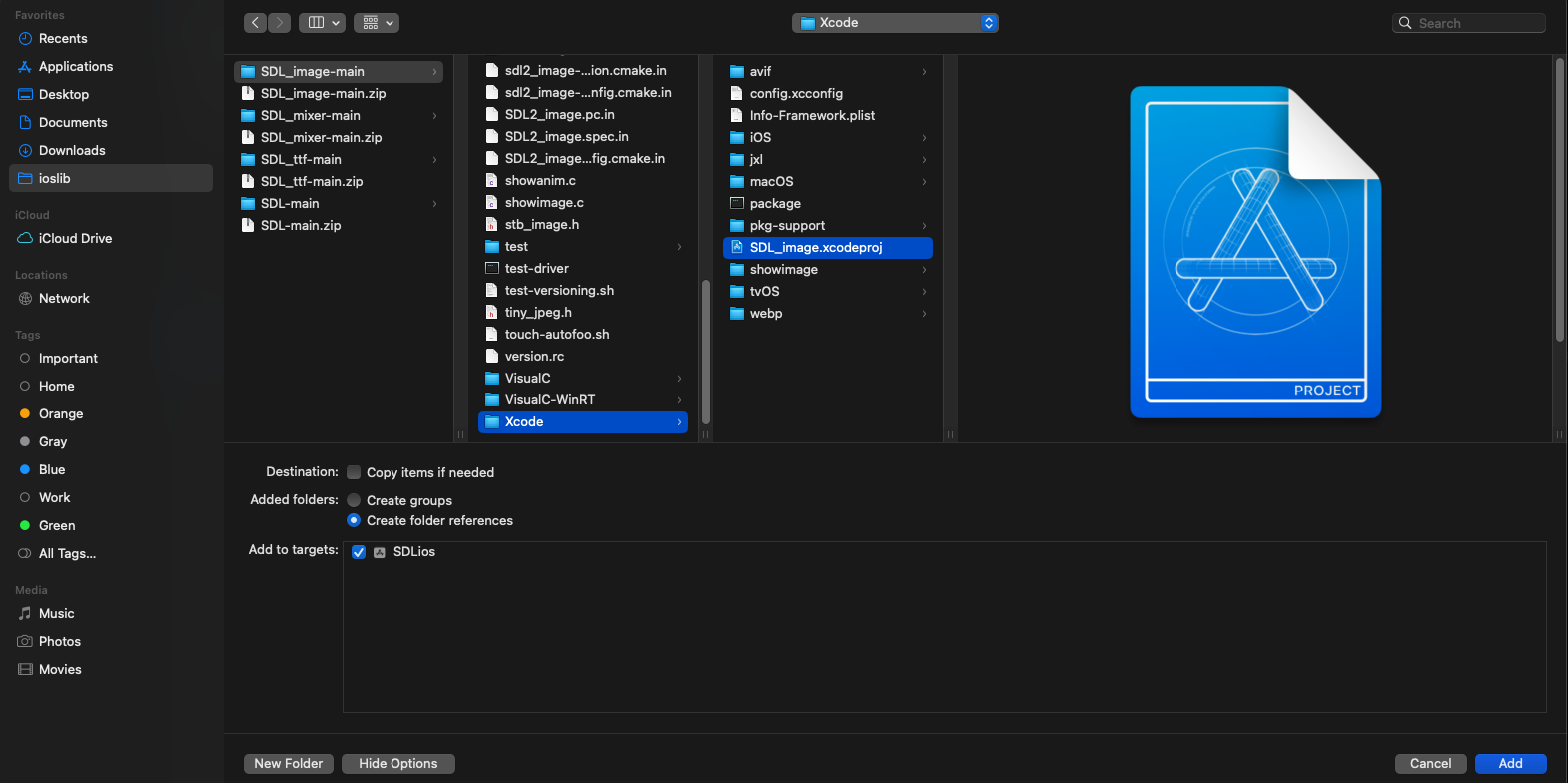Select the ioslib sidebar folder
The height and width of the screenshot is (783, 1568).
(x=110, y=178)
